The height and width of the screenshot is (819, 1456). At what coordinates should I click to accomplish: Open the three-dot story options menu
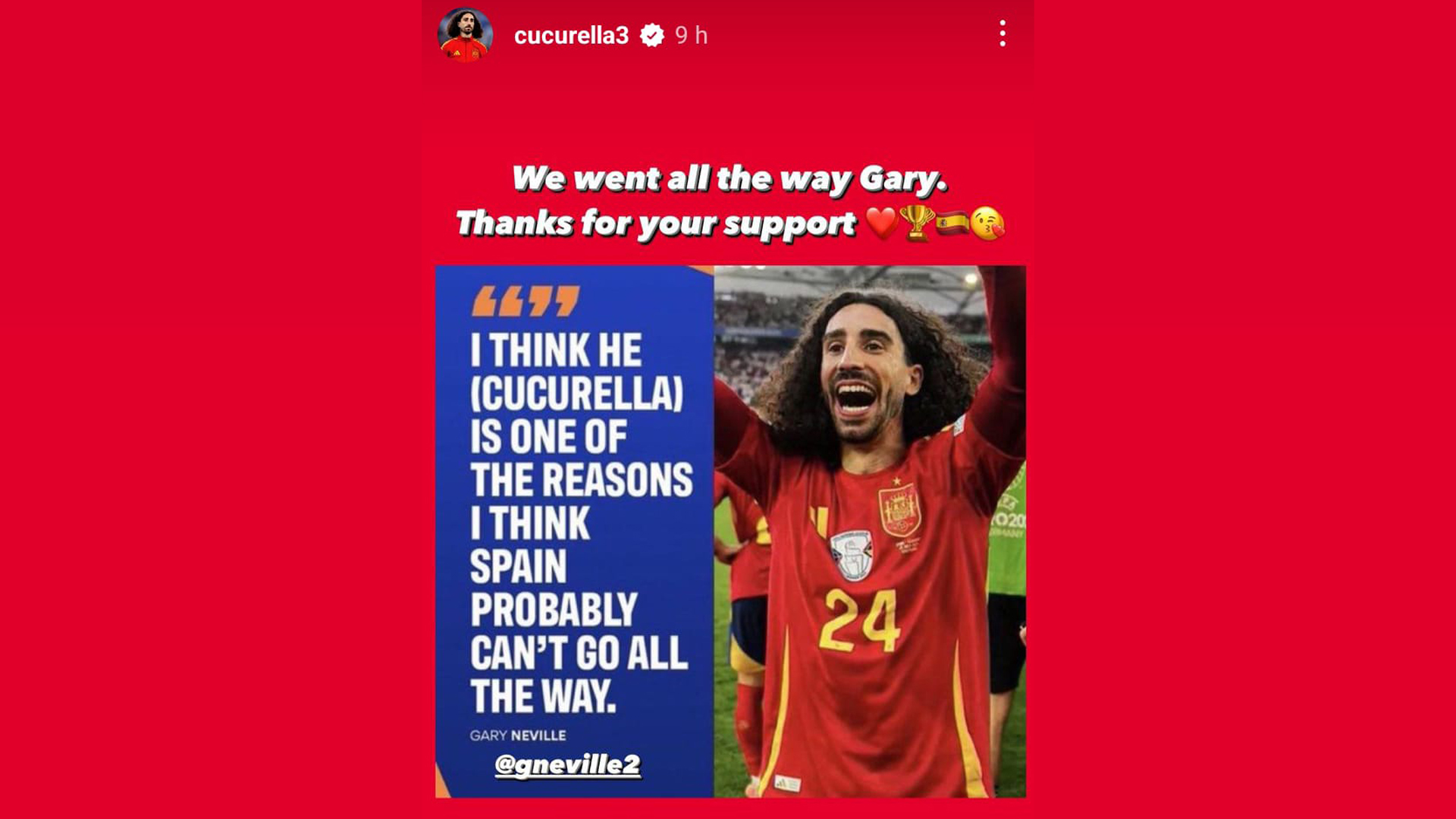tap(1003, 34)
